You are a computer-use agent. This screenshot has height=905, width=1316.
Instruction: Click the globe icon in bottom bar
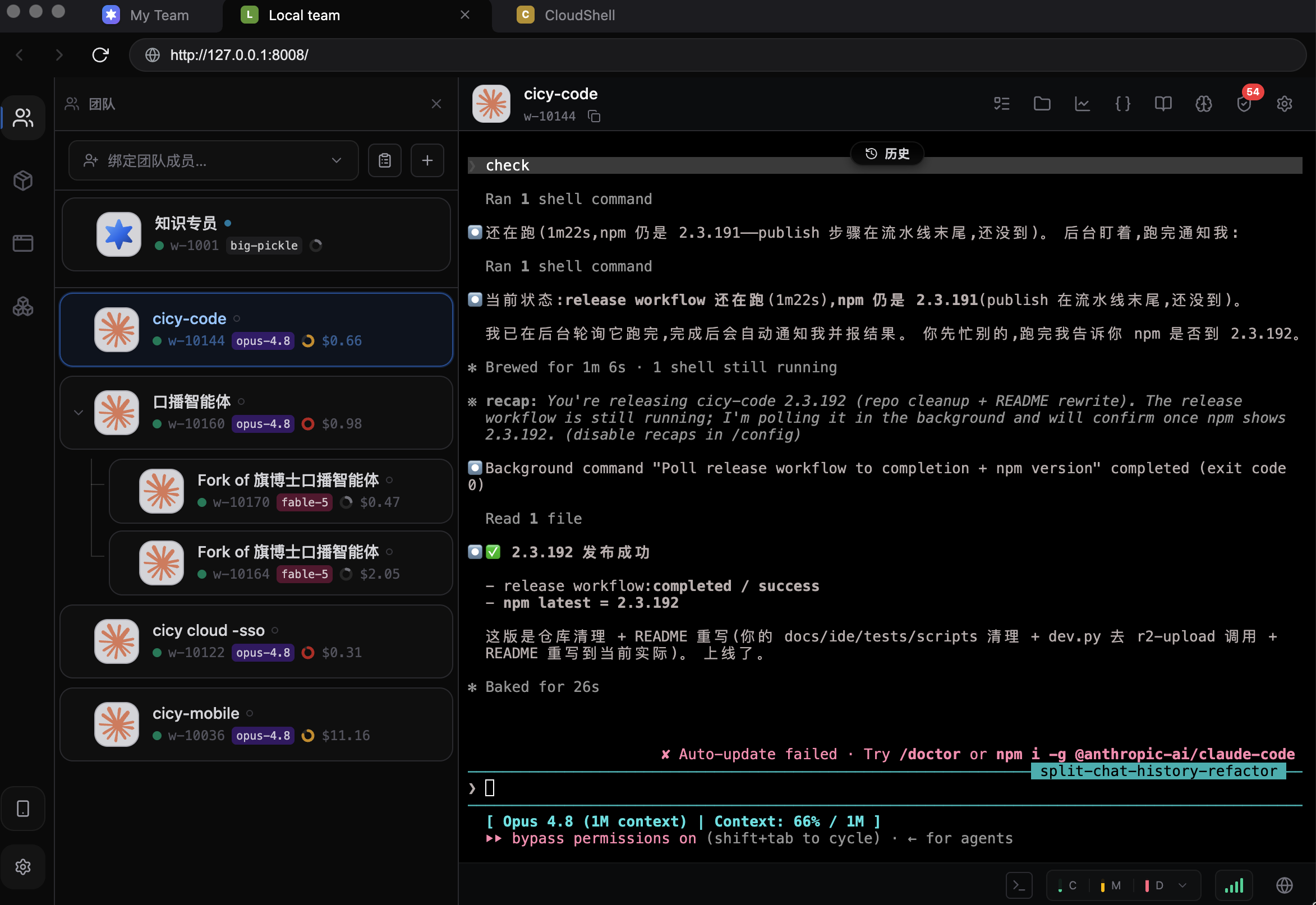(1284, 885)
